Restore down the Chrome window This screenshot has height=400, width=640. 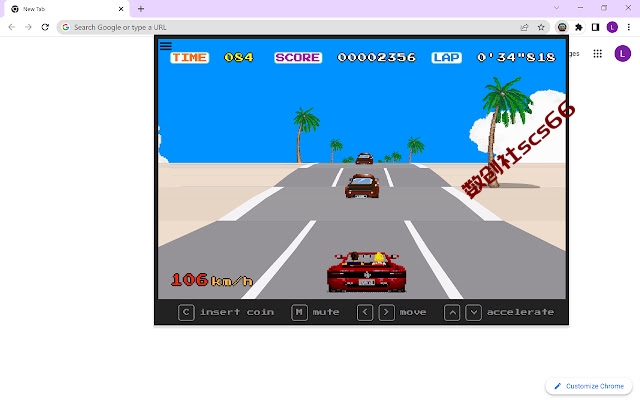[604, 8]
